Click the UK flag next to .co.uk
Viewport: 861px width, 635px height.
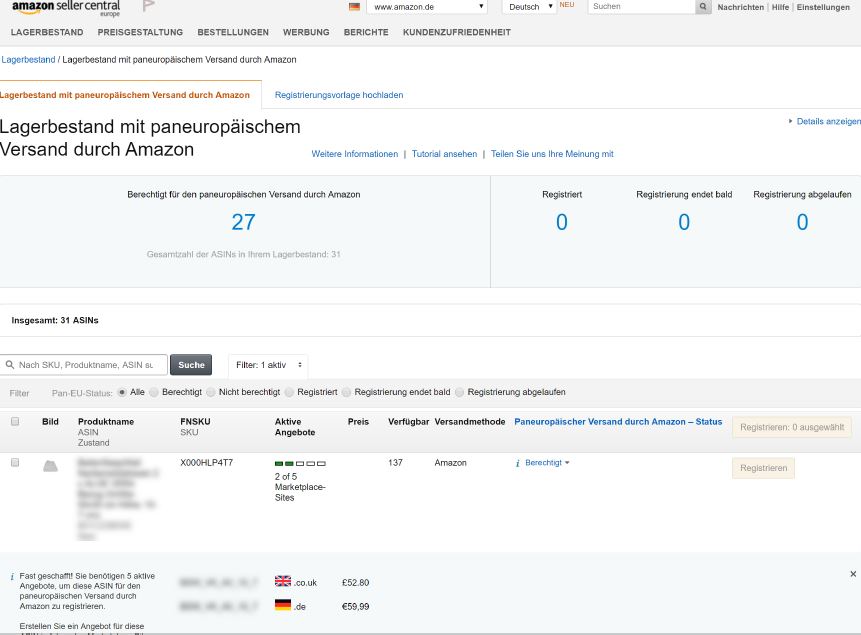283,581
